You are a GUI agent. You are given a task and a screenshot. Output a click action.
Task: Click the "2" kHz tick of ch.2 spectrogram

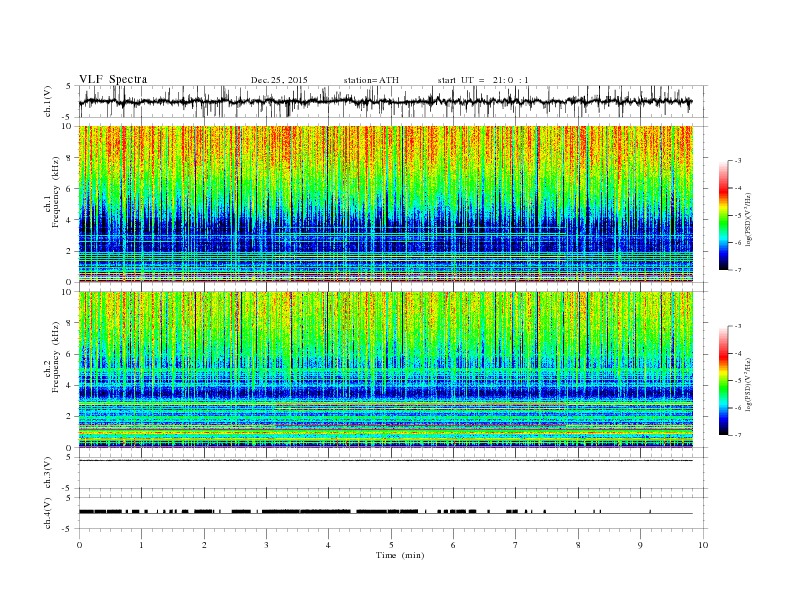point(70,417)
